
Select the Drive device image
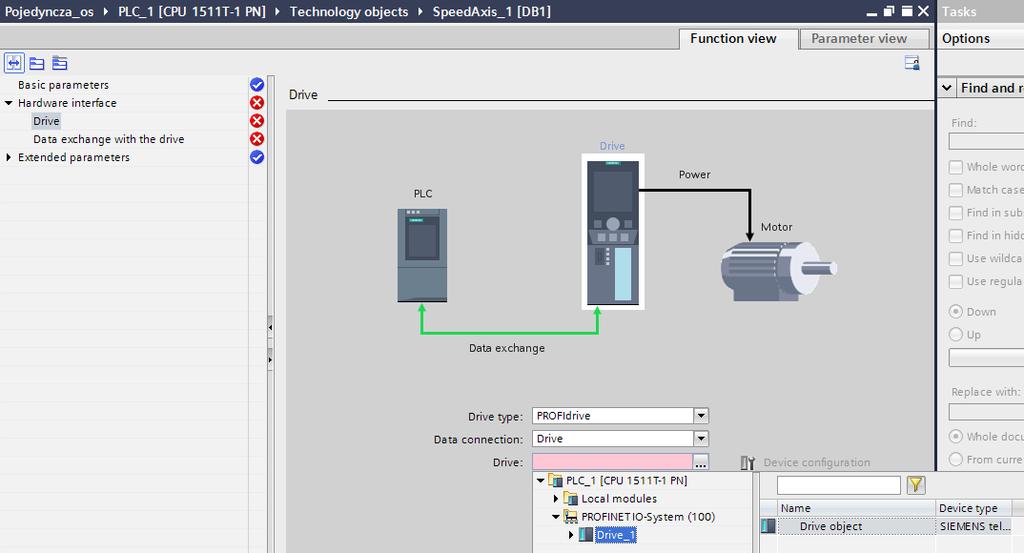[613, 232]
